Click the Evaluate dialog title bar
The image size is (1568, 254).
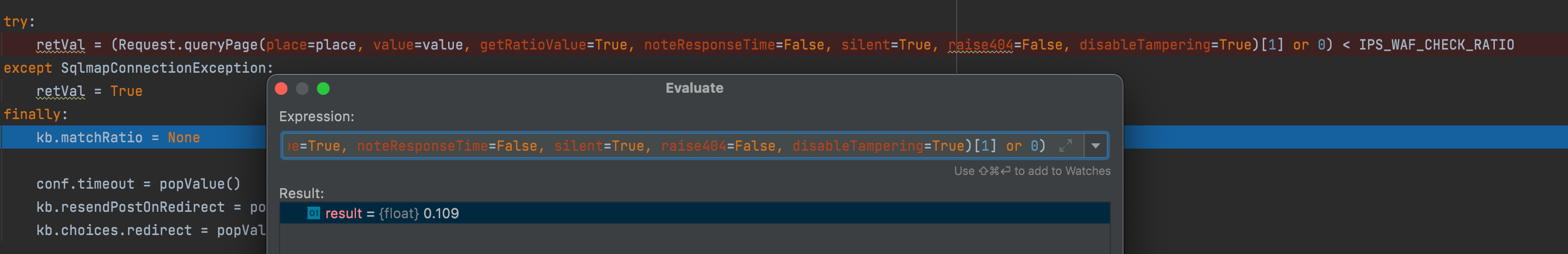tap(694, 89)
